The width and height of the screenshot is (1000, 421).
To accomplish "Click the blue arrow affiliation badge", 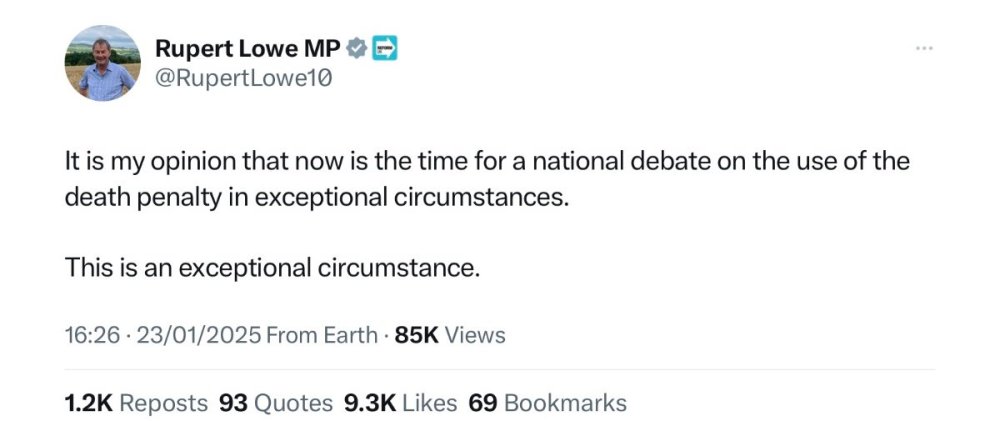I will coord(384,47).
